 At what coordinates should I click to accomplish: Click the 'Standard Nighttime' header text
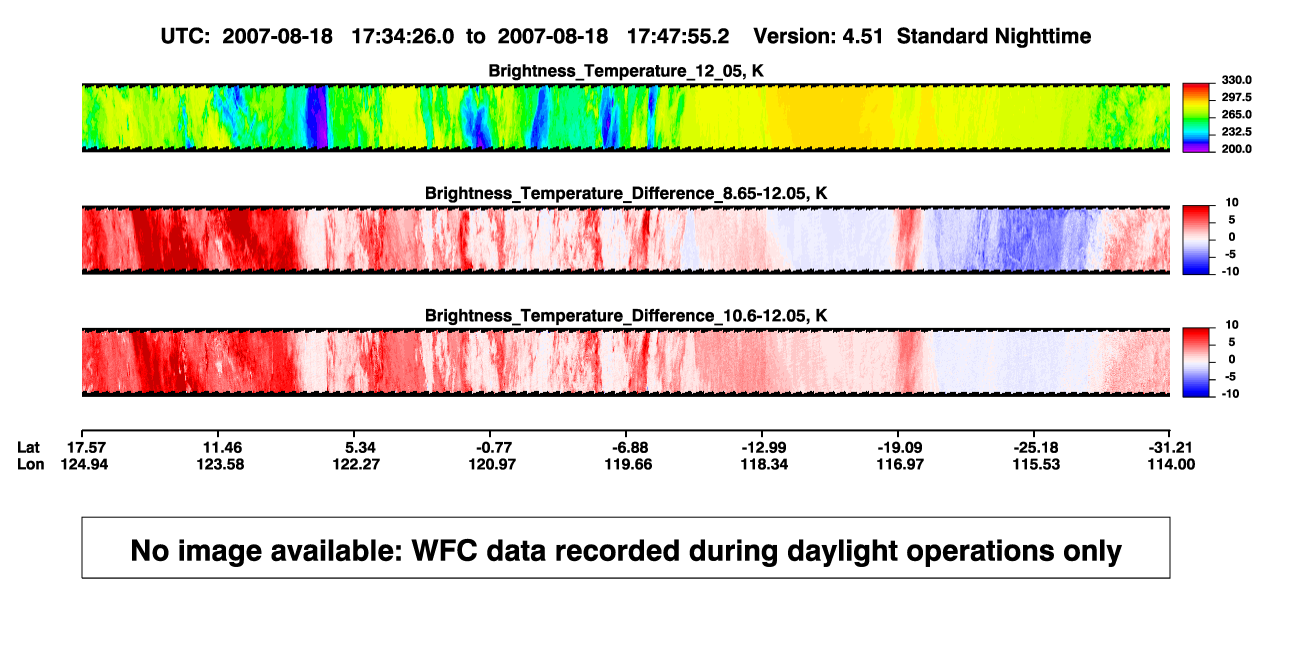click(x=994, y=36)
